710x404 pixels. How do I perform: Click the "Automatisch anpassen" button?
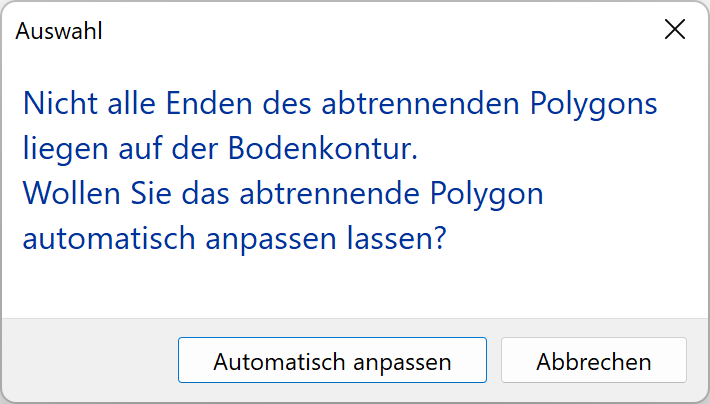(332, 361)
